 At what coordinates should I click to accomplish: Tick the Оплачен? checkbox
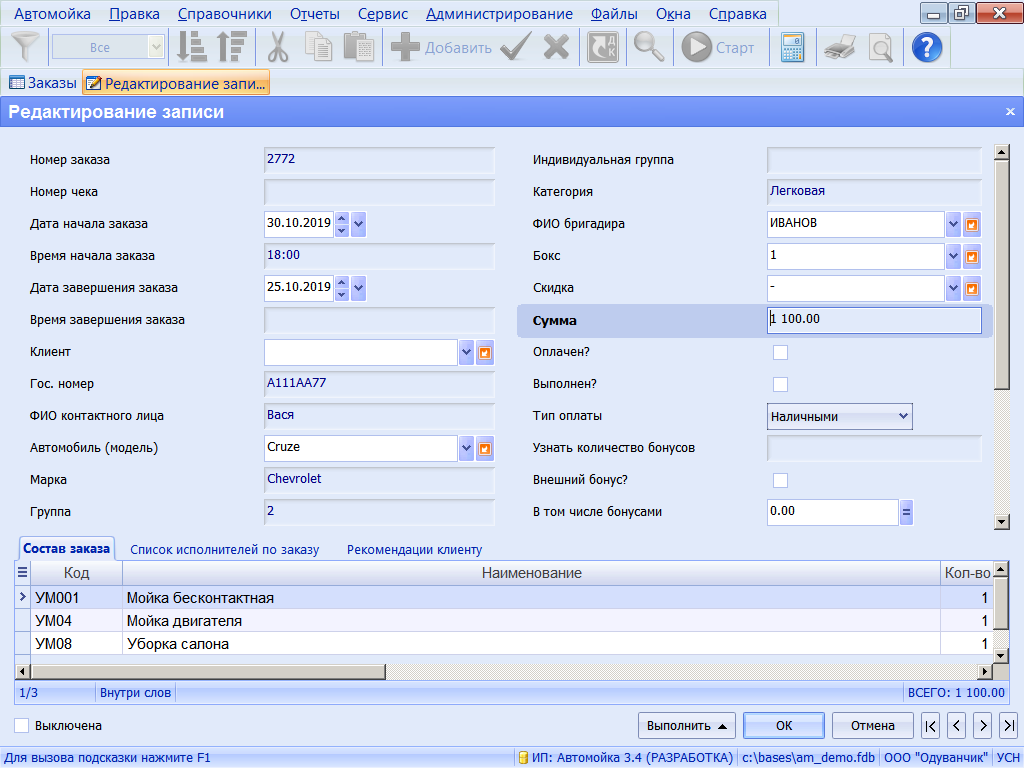click(x=780, y=352)
